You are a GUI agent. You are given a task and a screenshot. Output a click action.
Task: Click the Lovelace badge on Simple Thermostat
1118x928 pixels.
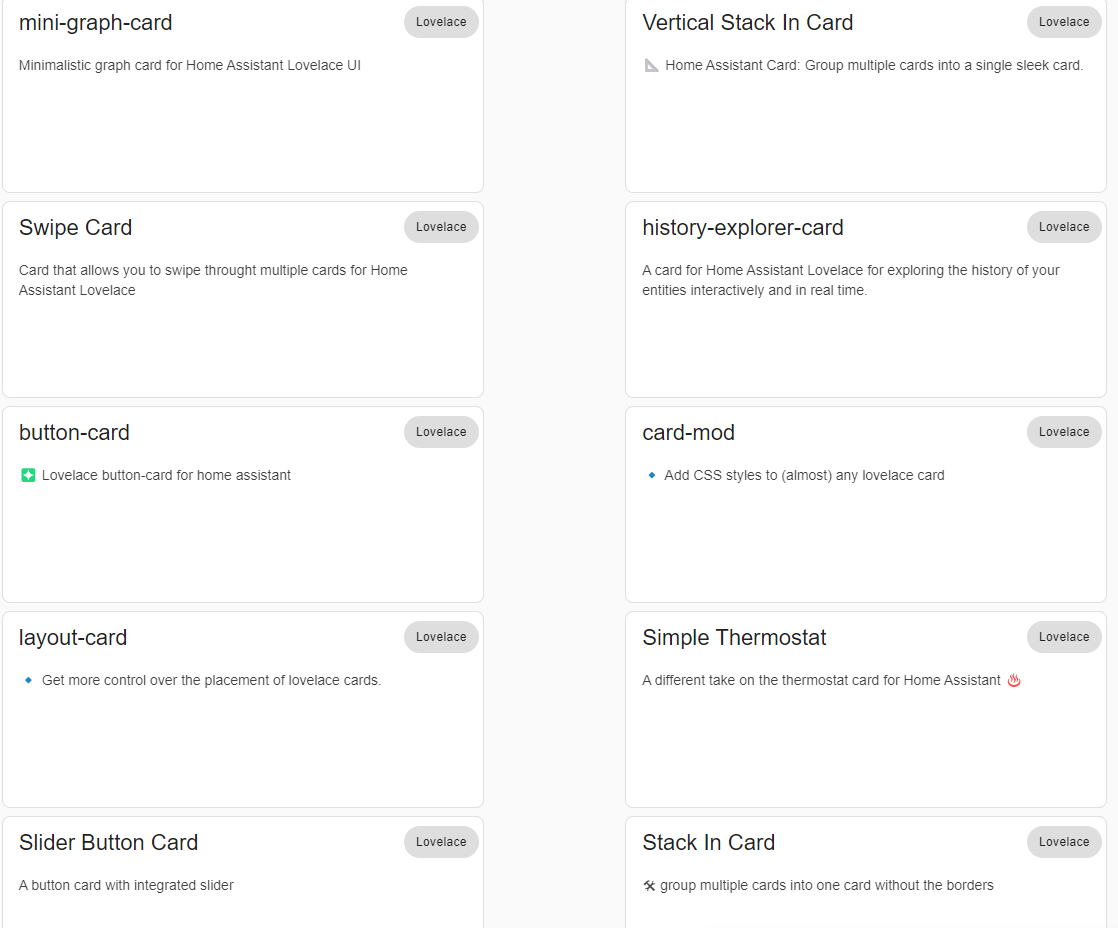pos(1064,636)
